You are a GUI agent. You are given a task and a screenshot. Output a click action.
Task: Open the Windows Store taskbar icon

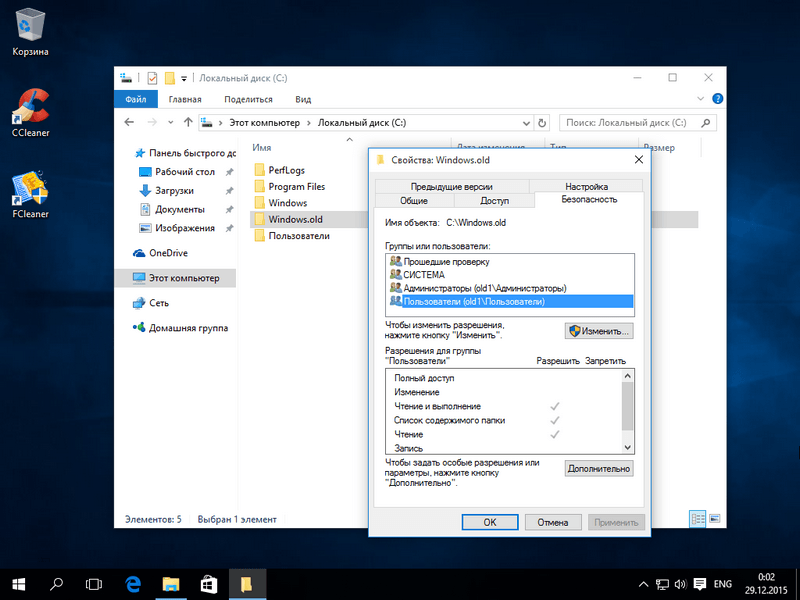(x=209, y=584)
